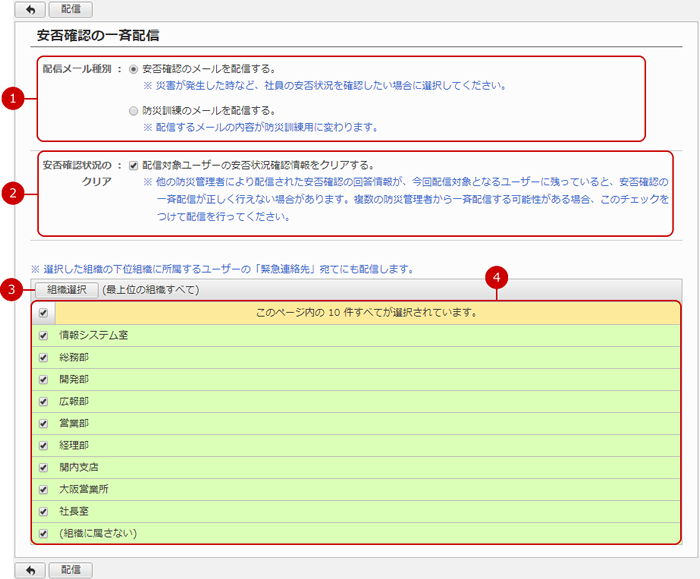Toggle the select-all checkbox in header row
The width and height of the screenshot is (700, 579).
pyautogui.click(x=42, y=313)
